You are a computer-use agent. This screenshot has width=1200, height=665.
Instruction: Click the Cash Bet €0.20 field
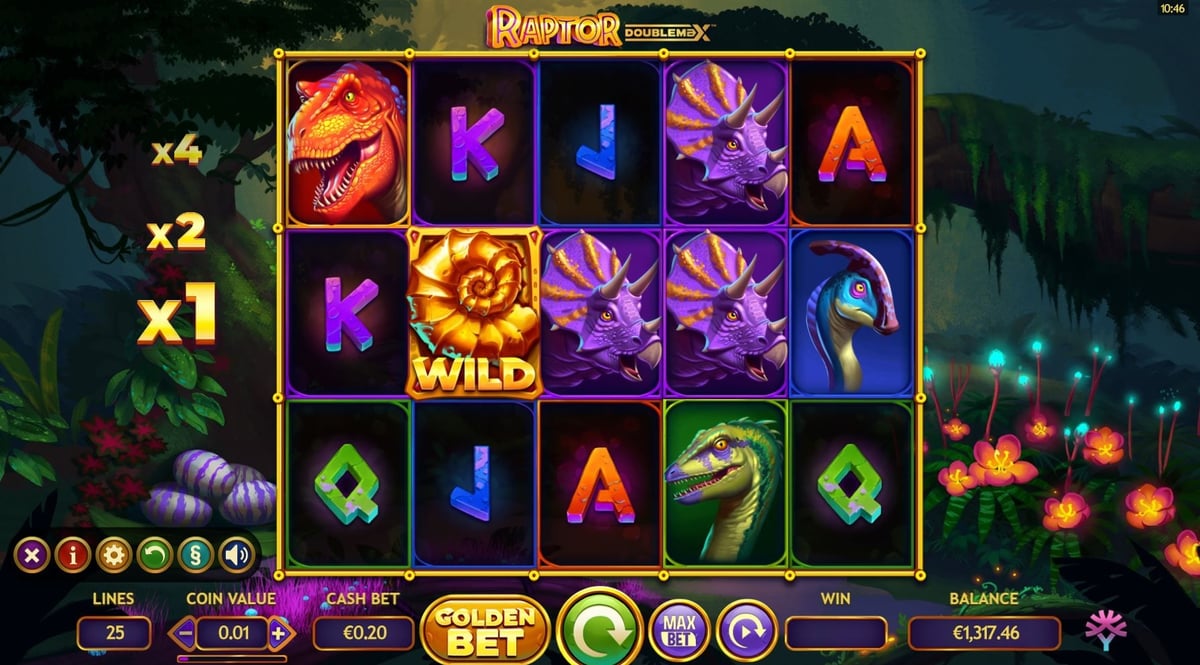point(363,633)
